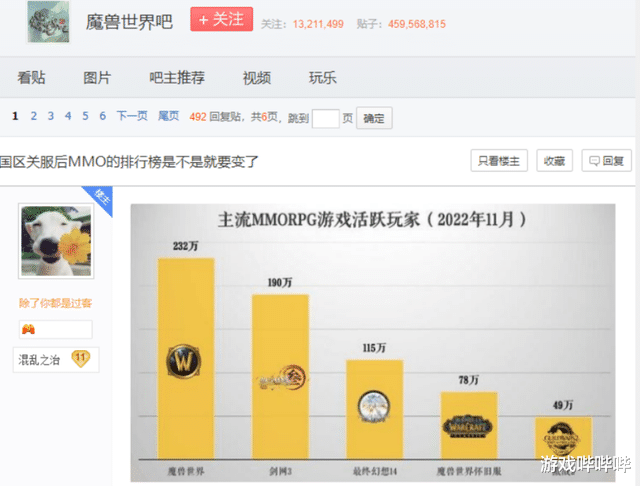The image size is (640, 486).
Task: Switch to the 看贴 tab
Action: point(31,78)
